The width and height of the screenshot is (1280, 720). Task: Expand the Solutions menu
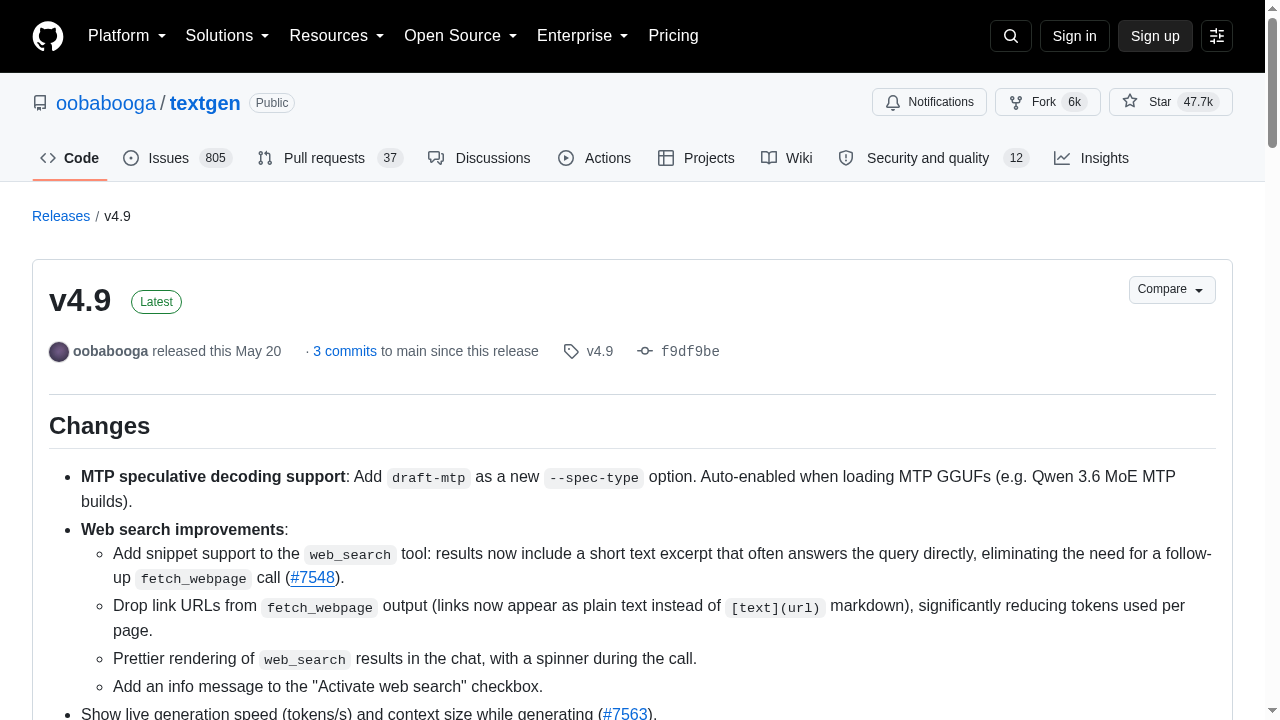(x=228, y=36)
